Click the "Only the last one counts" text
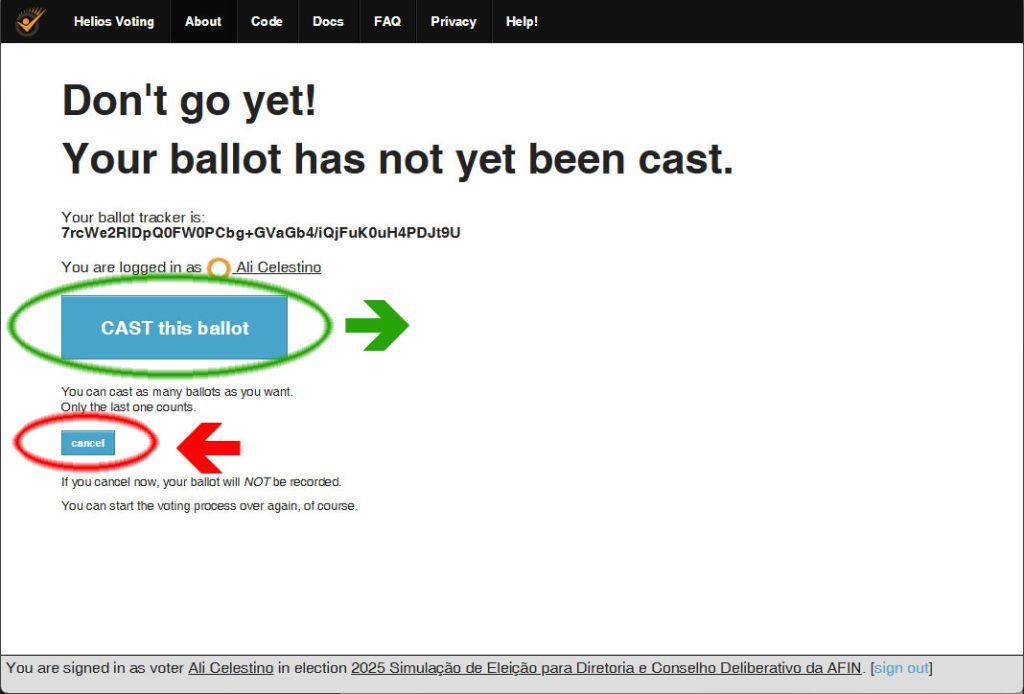Viewport: 1024px width, 694px height. 128,407
